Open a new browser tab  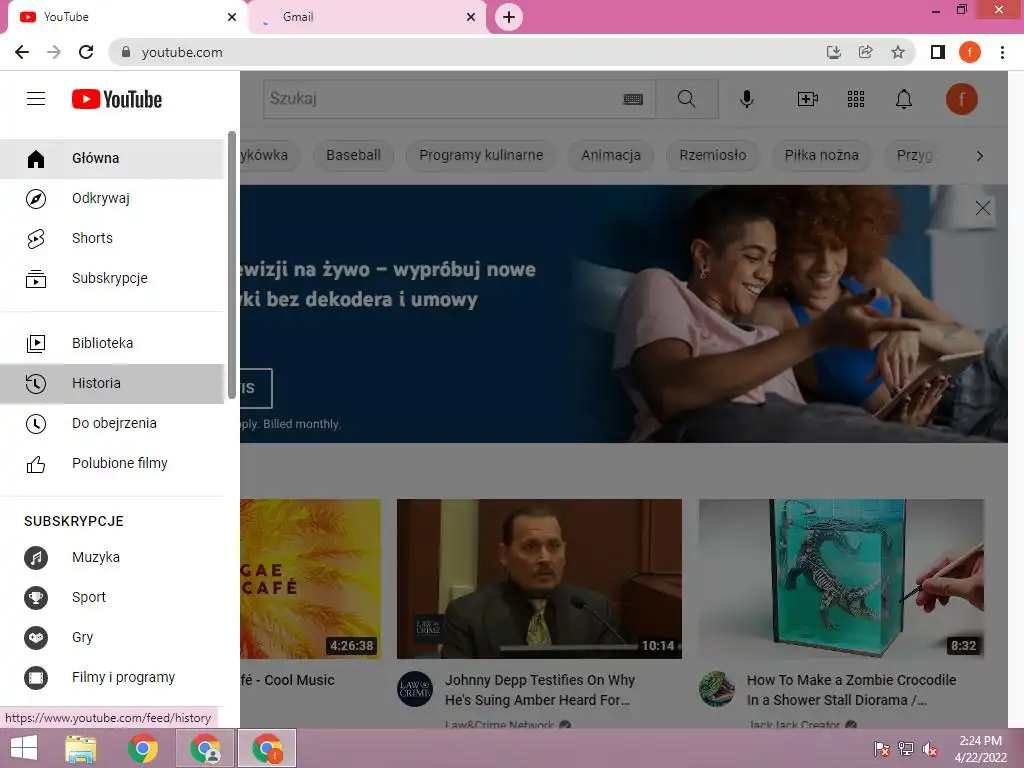click(509, 17)
